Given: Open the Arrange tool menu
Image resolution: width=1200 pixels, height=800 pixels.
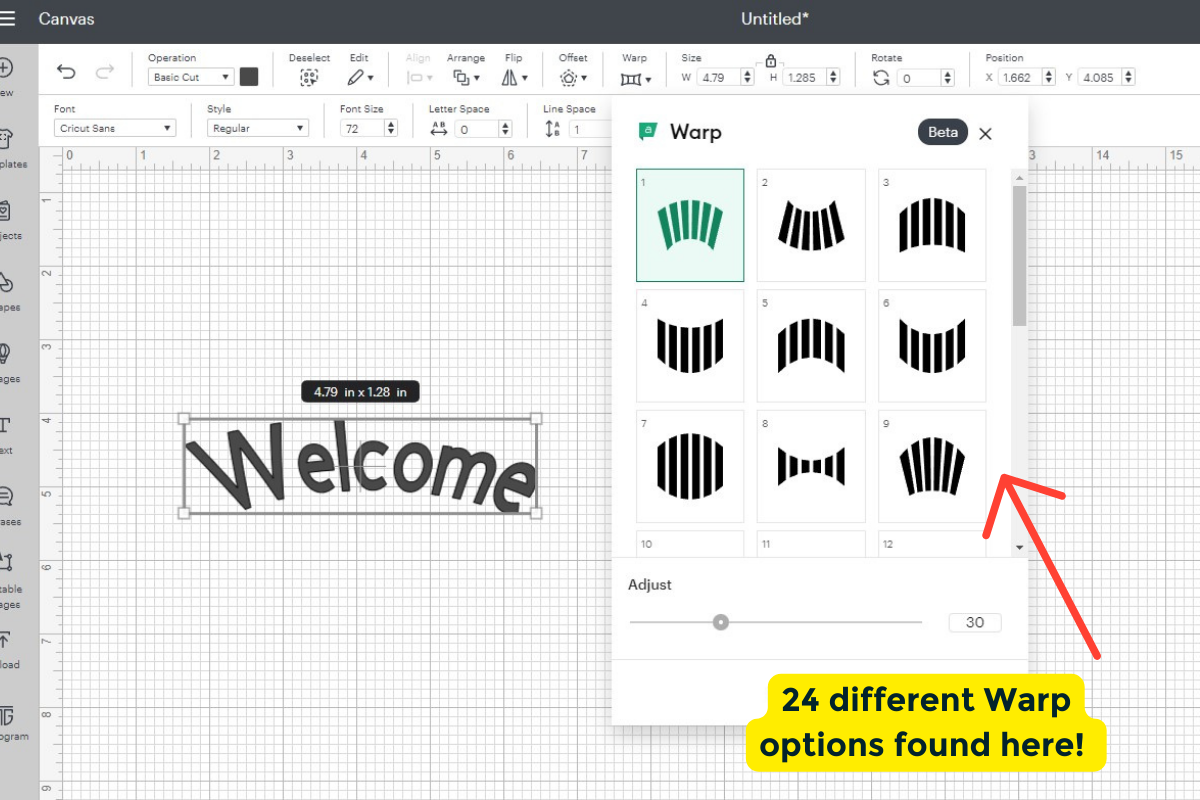Looking at the screenshot, I should click(465, 77).
